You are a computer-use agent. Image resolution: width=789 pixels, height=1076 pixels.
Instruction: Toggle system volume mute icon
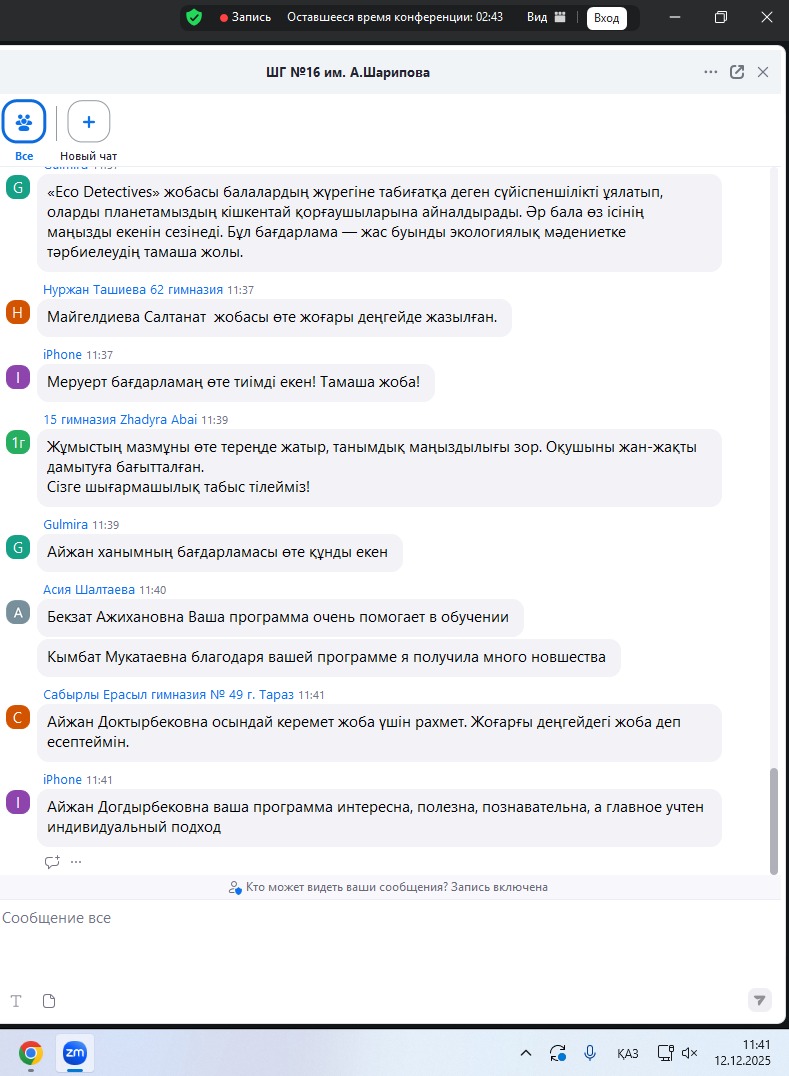click(689, 1053)
